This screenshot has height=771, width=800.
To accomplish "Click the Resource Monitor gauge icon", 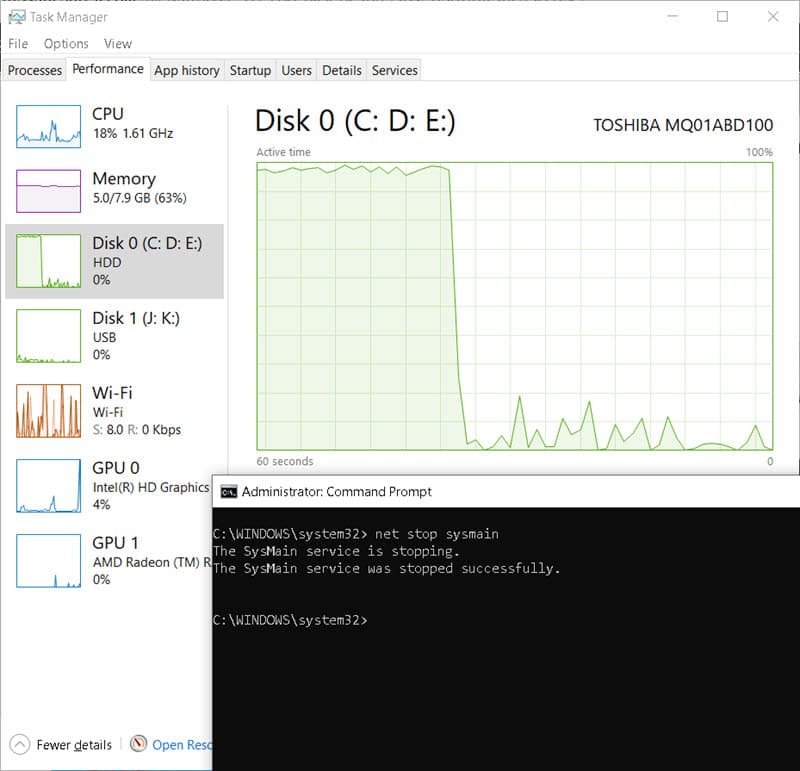I will point(138,744).
